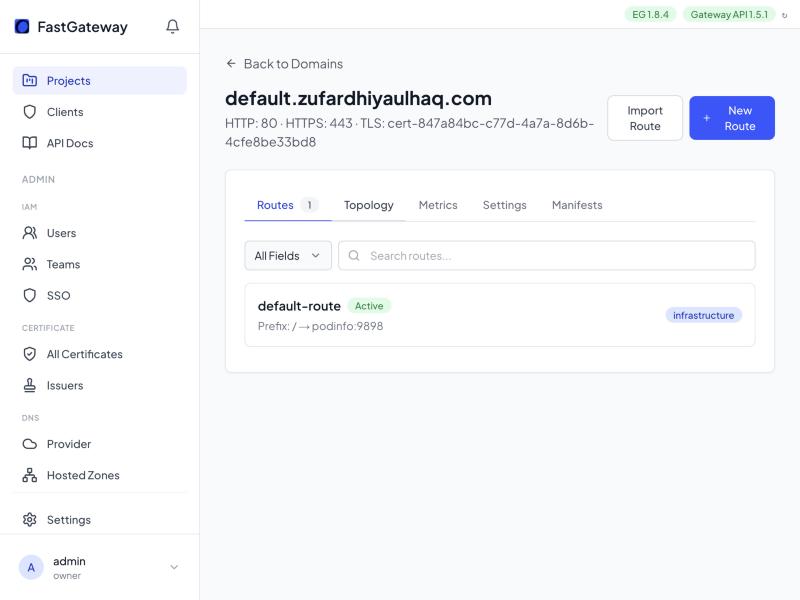
Task: Switch to the Metrics tab
Action: tap(438, 205)
